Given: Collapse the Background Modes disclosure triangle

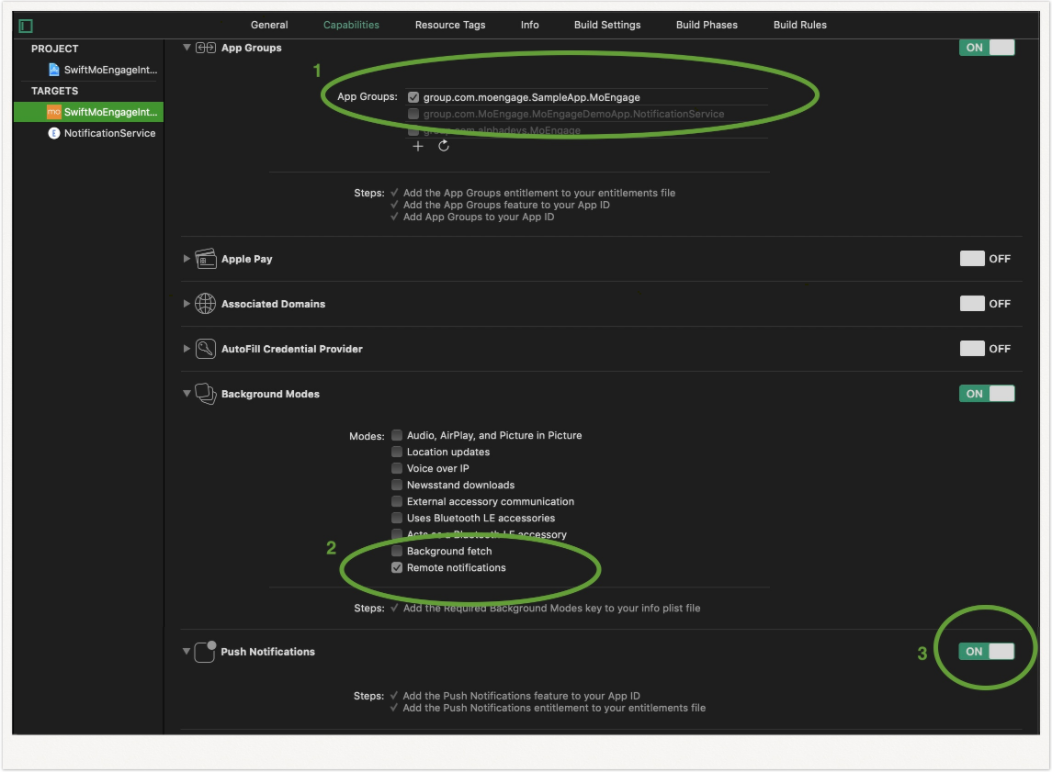Looking at the screenshot, I should click(187, 394).
